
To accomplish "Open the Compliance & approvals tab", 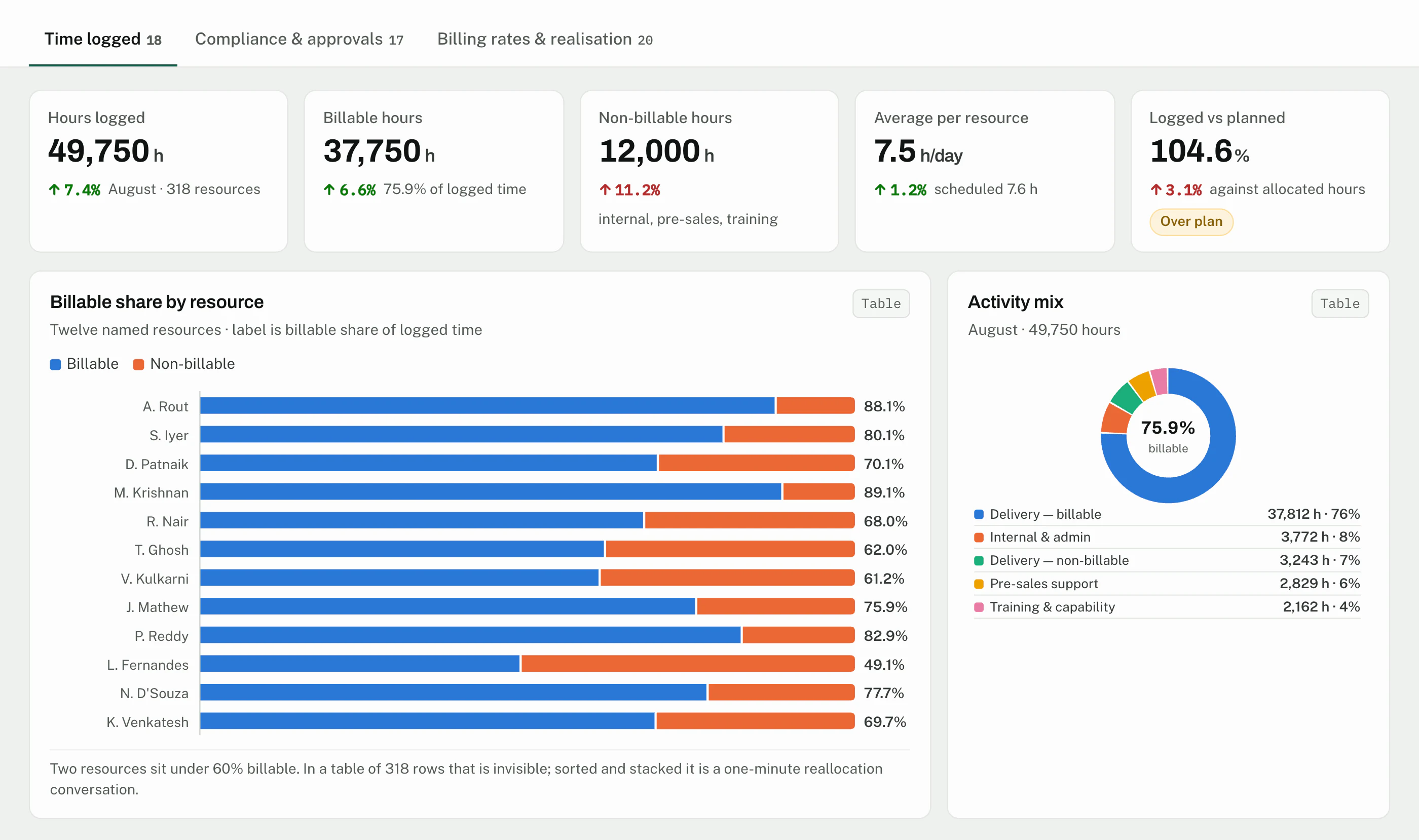I will tap(299, 39).
